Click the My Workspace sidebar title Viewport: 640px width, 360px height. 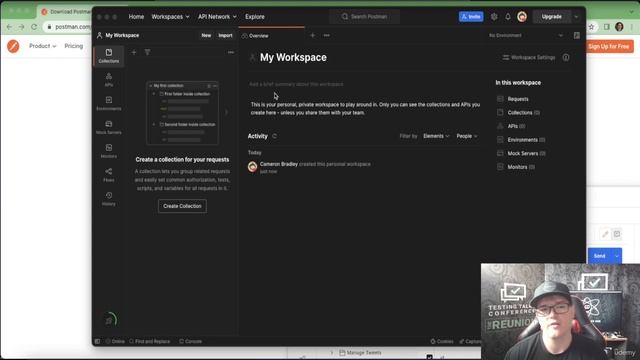click(122, 36)
